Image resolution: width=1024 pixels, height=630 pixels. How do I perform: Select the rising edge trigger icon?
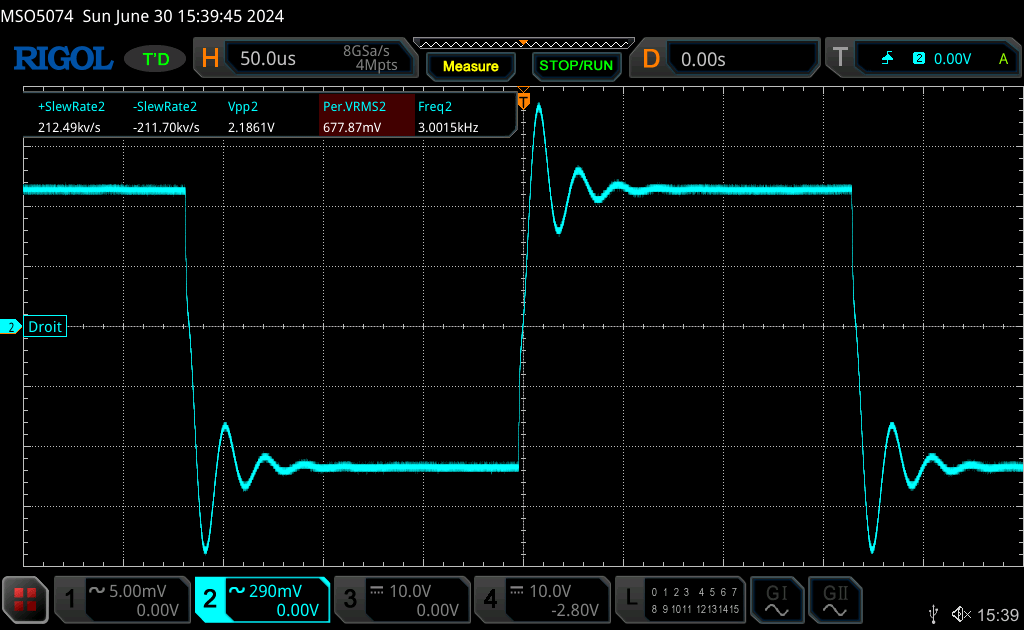coord(887,59)
